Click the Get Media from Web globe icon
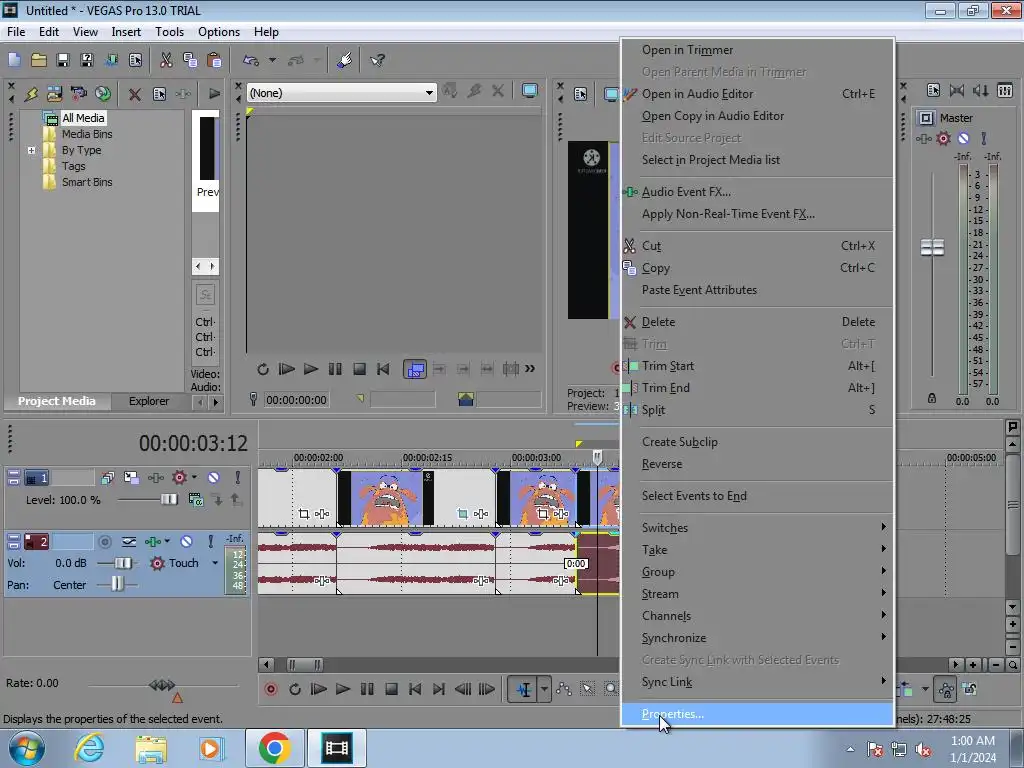Screen dimensions: 1024x768 pyautogui.click(x=103, y=93)
